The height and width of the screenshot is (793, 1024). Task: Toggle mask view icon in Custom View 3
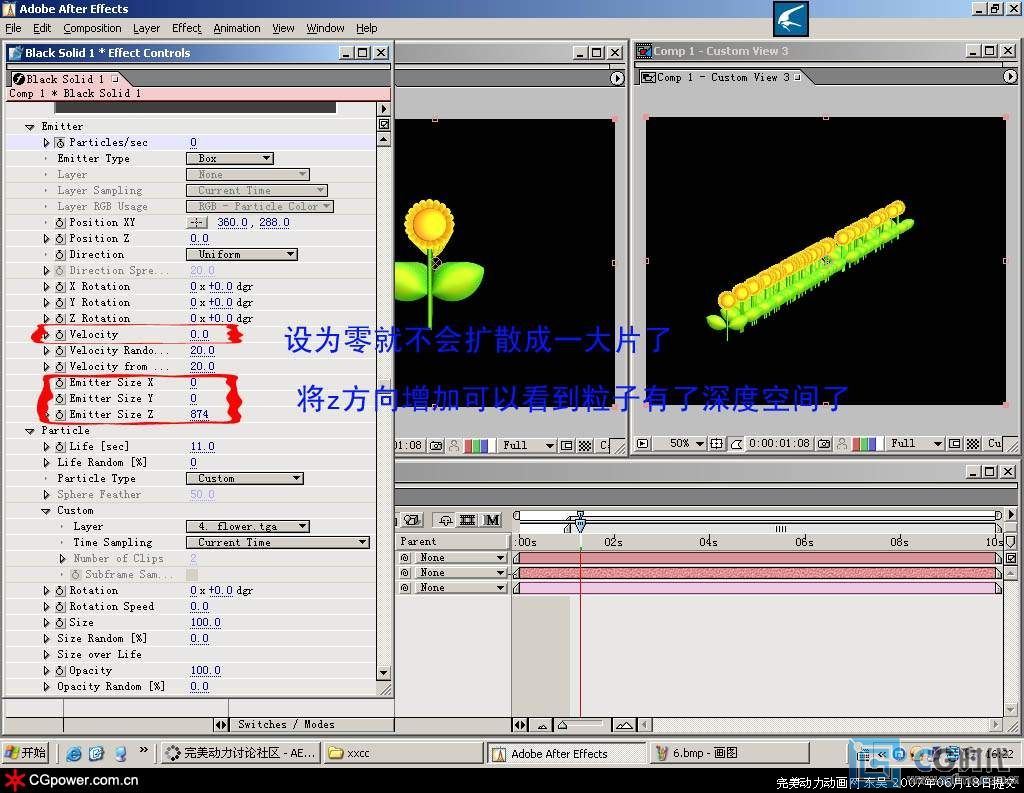(736, 444)
